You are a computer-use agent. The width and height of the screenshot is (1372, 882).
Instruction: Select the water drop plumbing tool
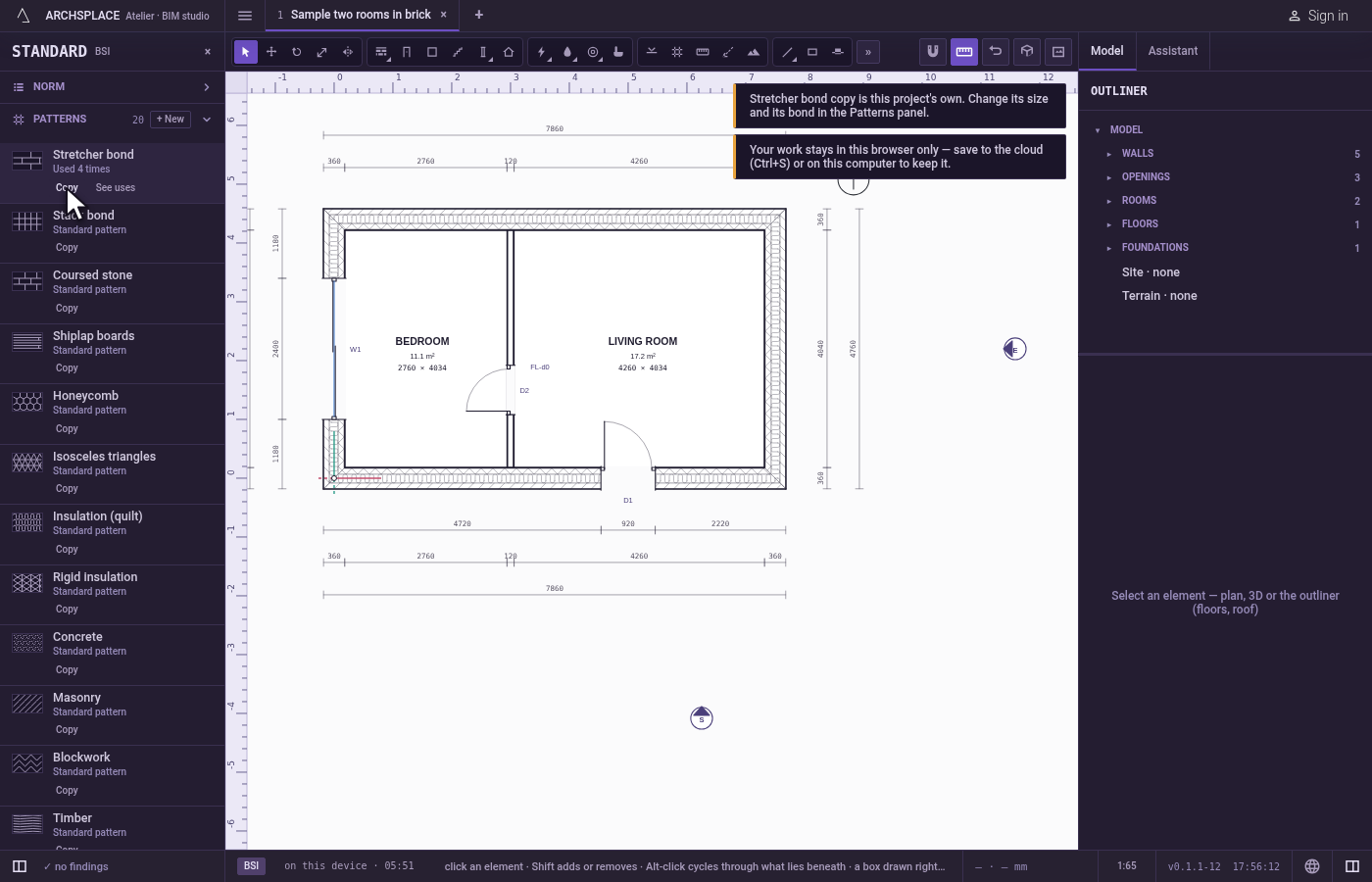[567, 52]
